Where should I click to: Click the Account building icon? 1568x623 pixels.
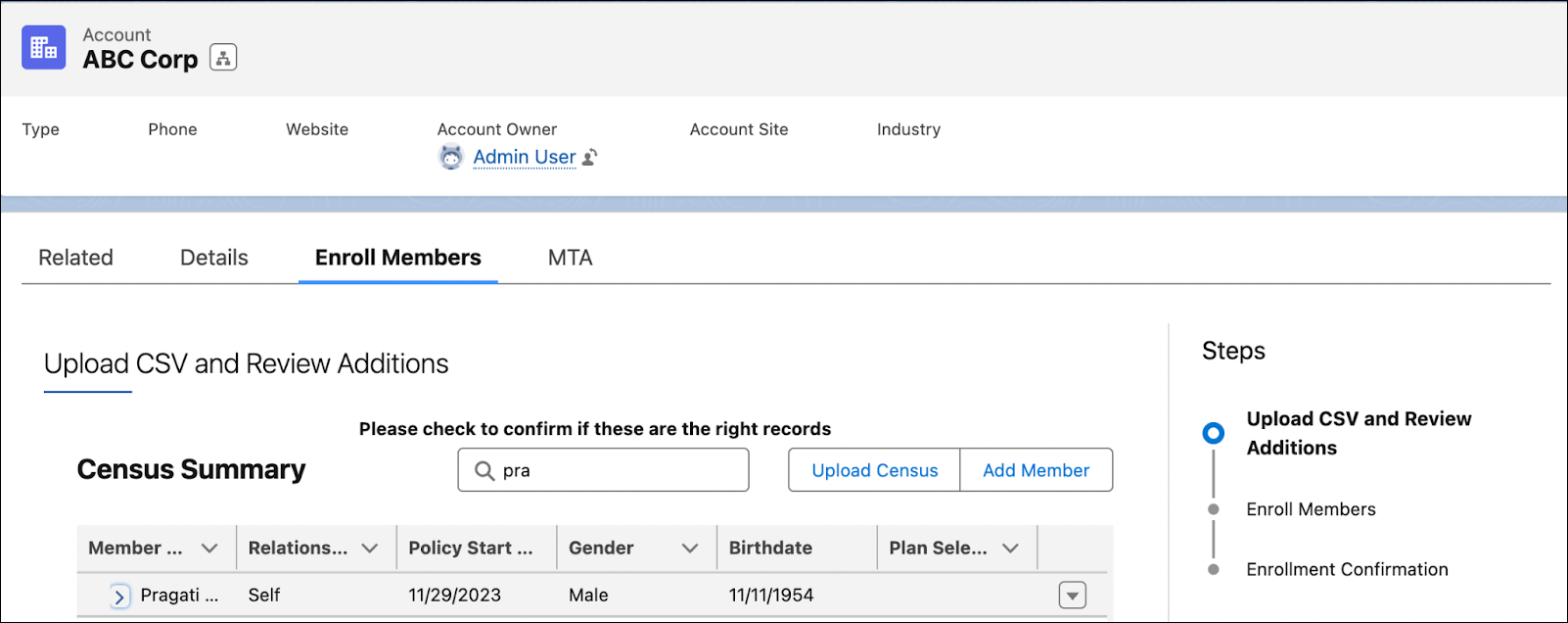pyautogui.click(x=44, y=47)
